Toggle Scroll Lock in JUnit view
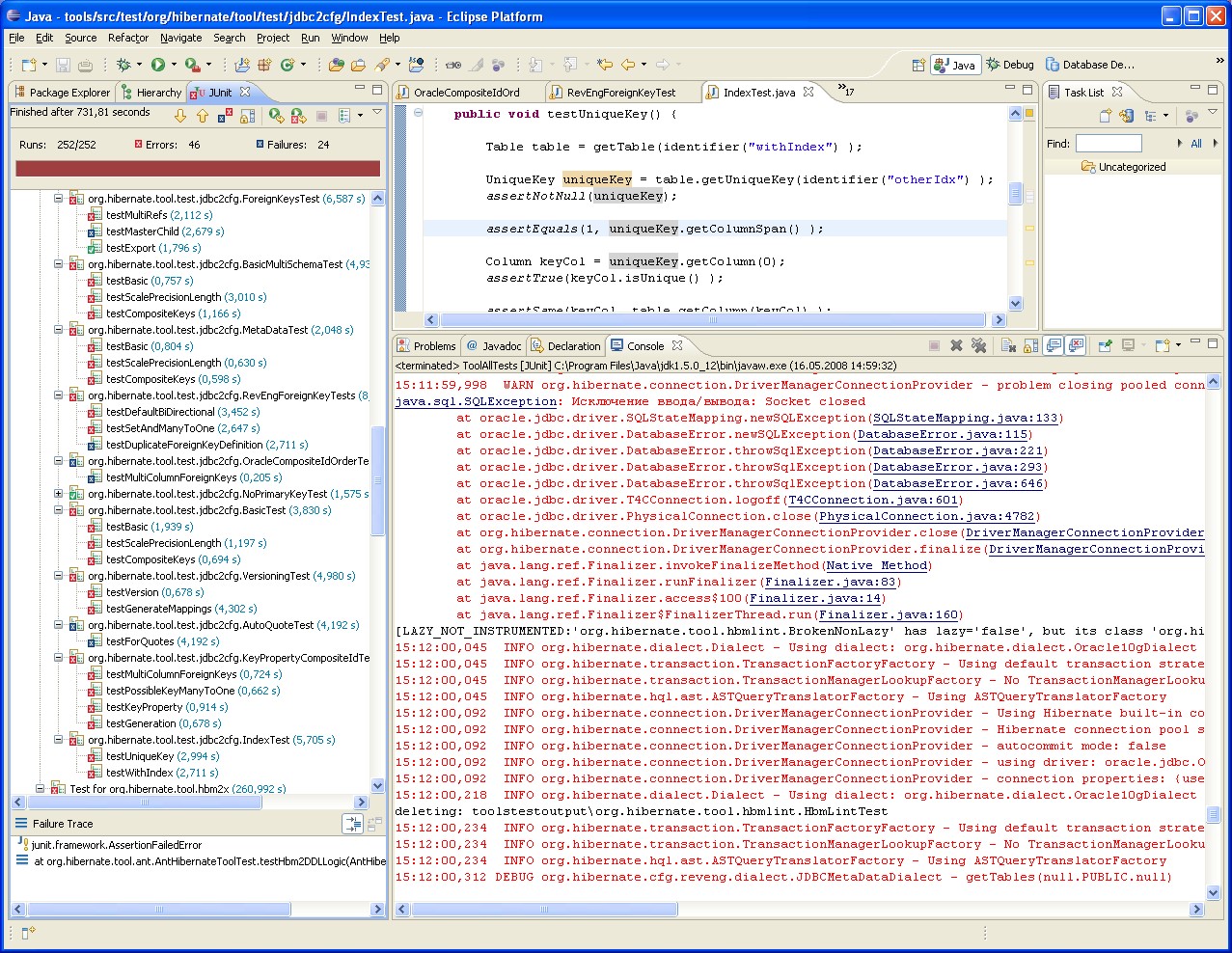Viewport: 1232px width, 953px height. coord(248,116)
